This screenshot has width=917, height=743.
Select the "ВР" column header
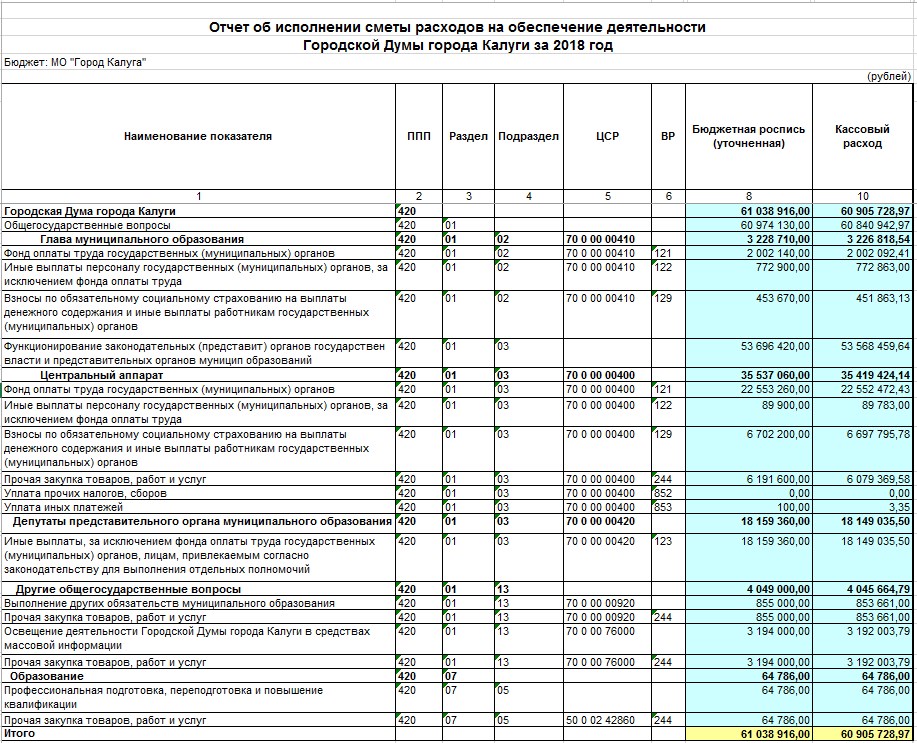pyautogui.click(x=667, y=136)
